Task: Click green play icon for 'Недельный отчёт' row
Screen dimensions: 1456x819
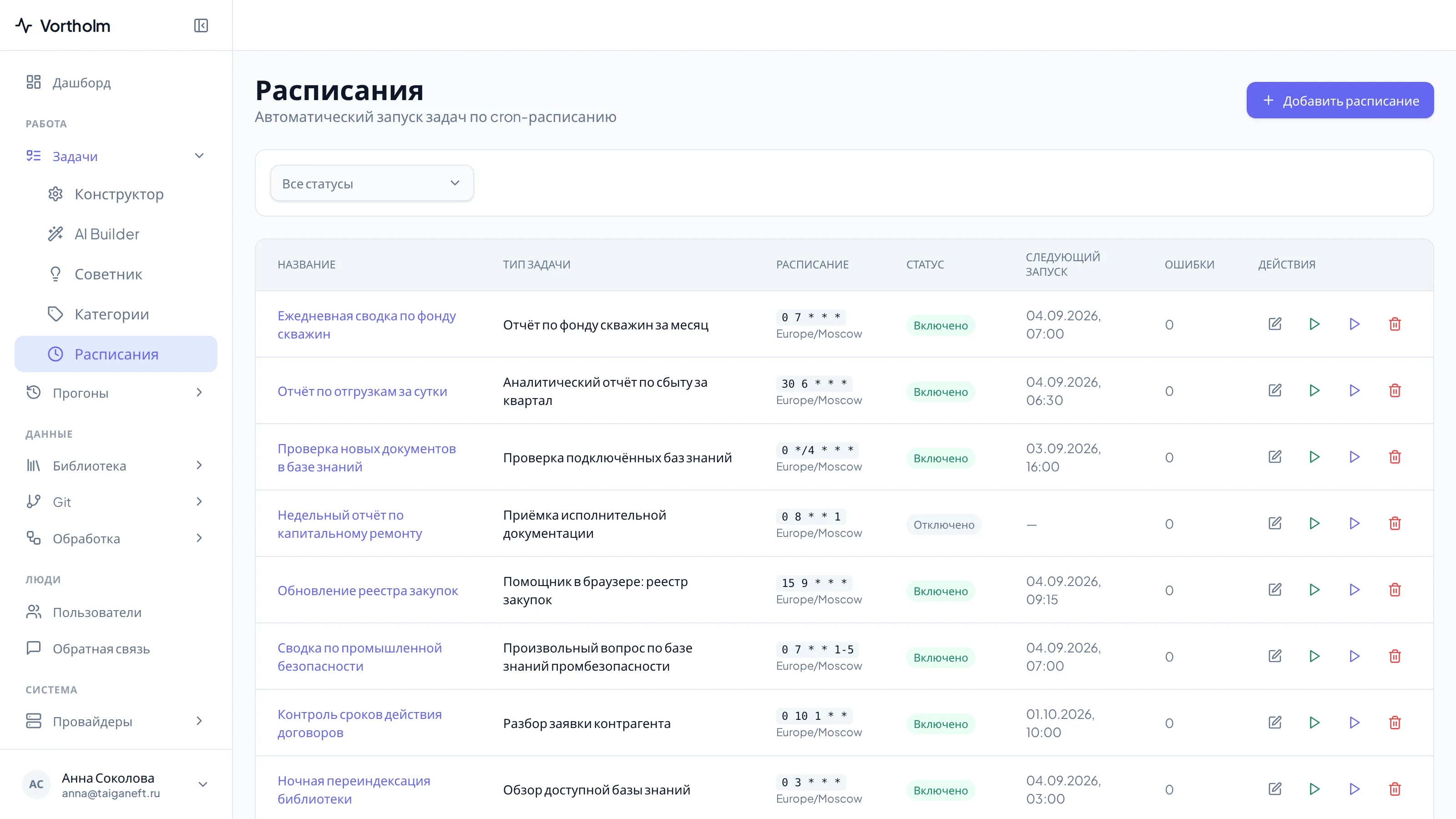Action: 1314,523
